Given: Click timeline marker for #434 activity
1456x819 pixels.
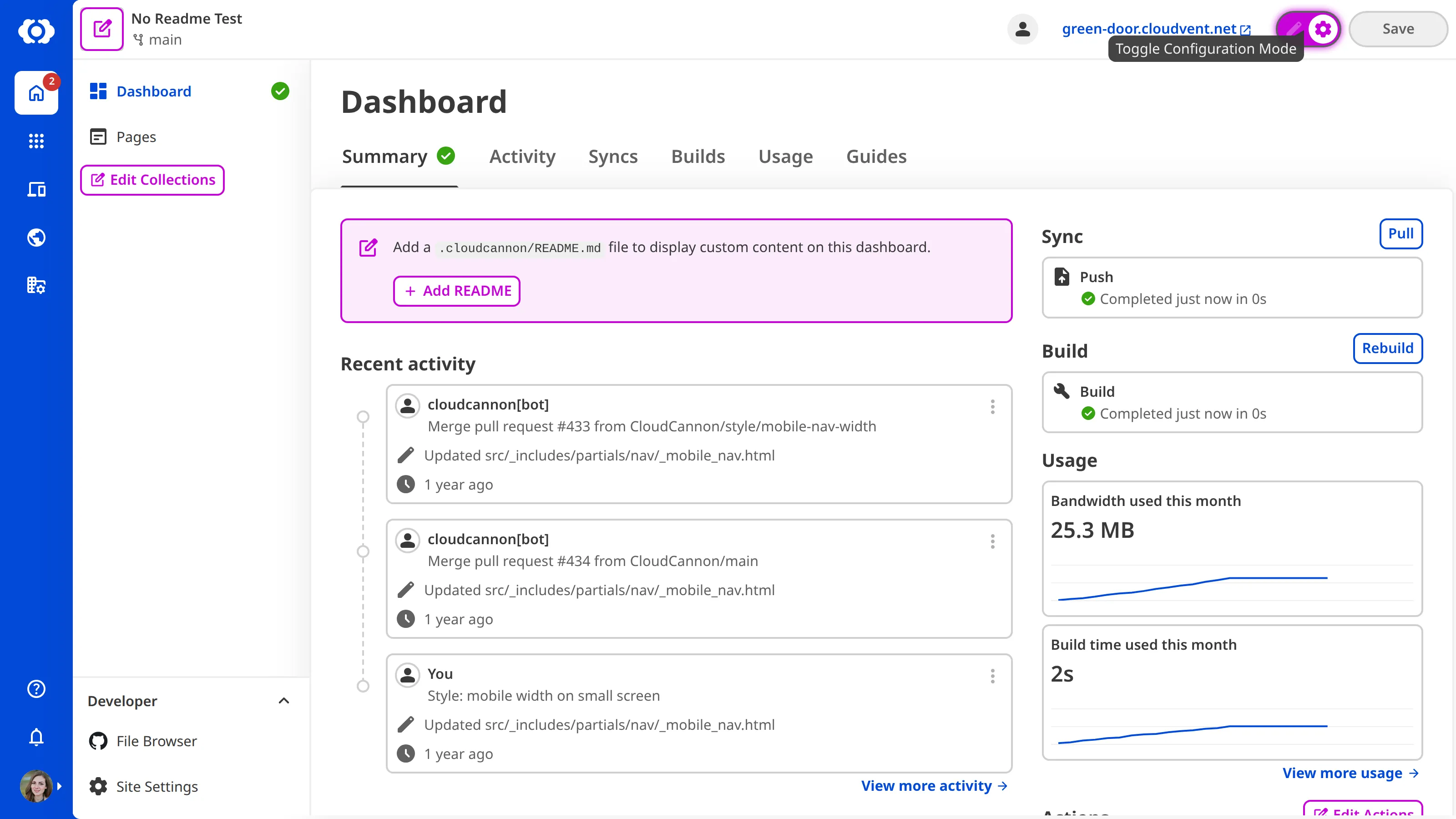Looking at the screenshot, I should tap(363, 551).
